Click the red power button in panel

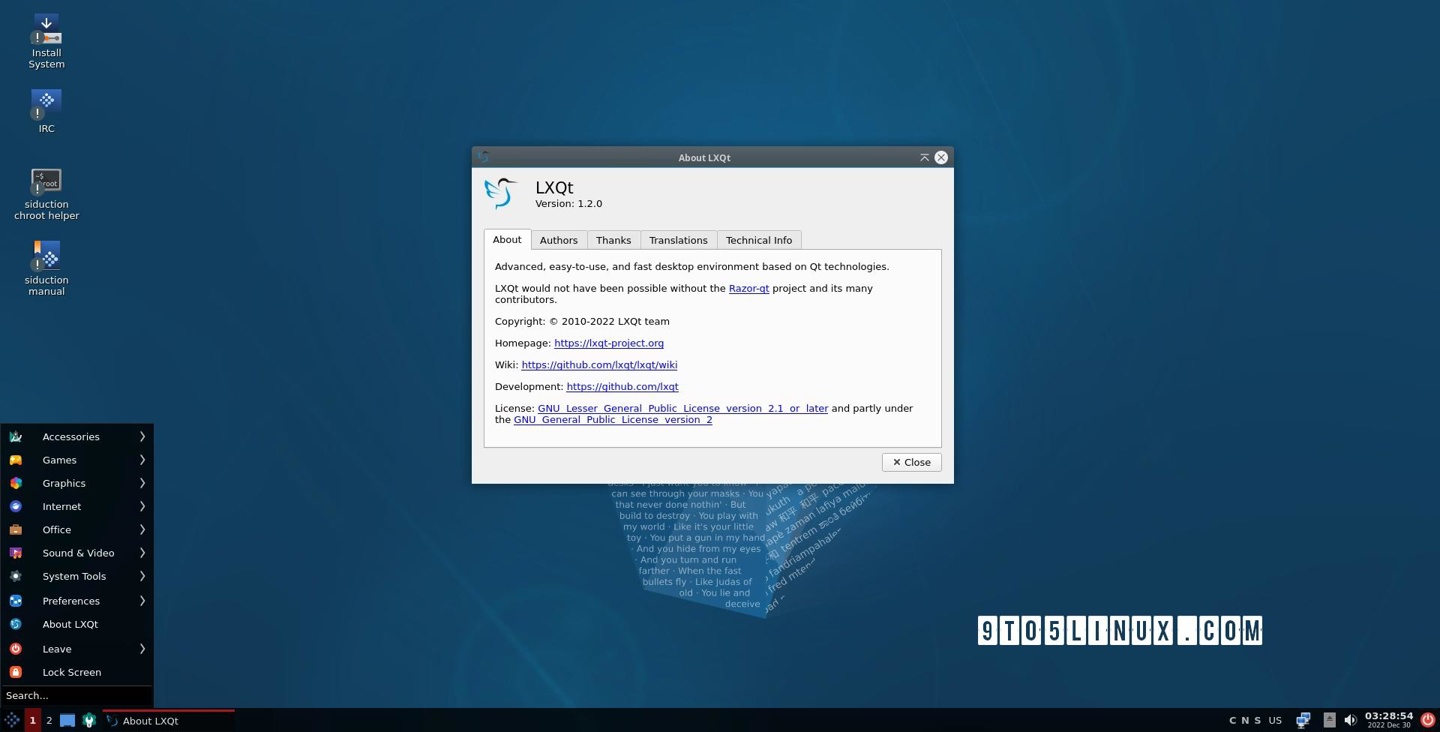1427,720
